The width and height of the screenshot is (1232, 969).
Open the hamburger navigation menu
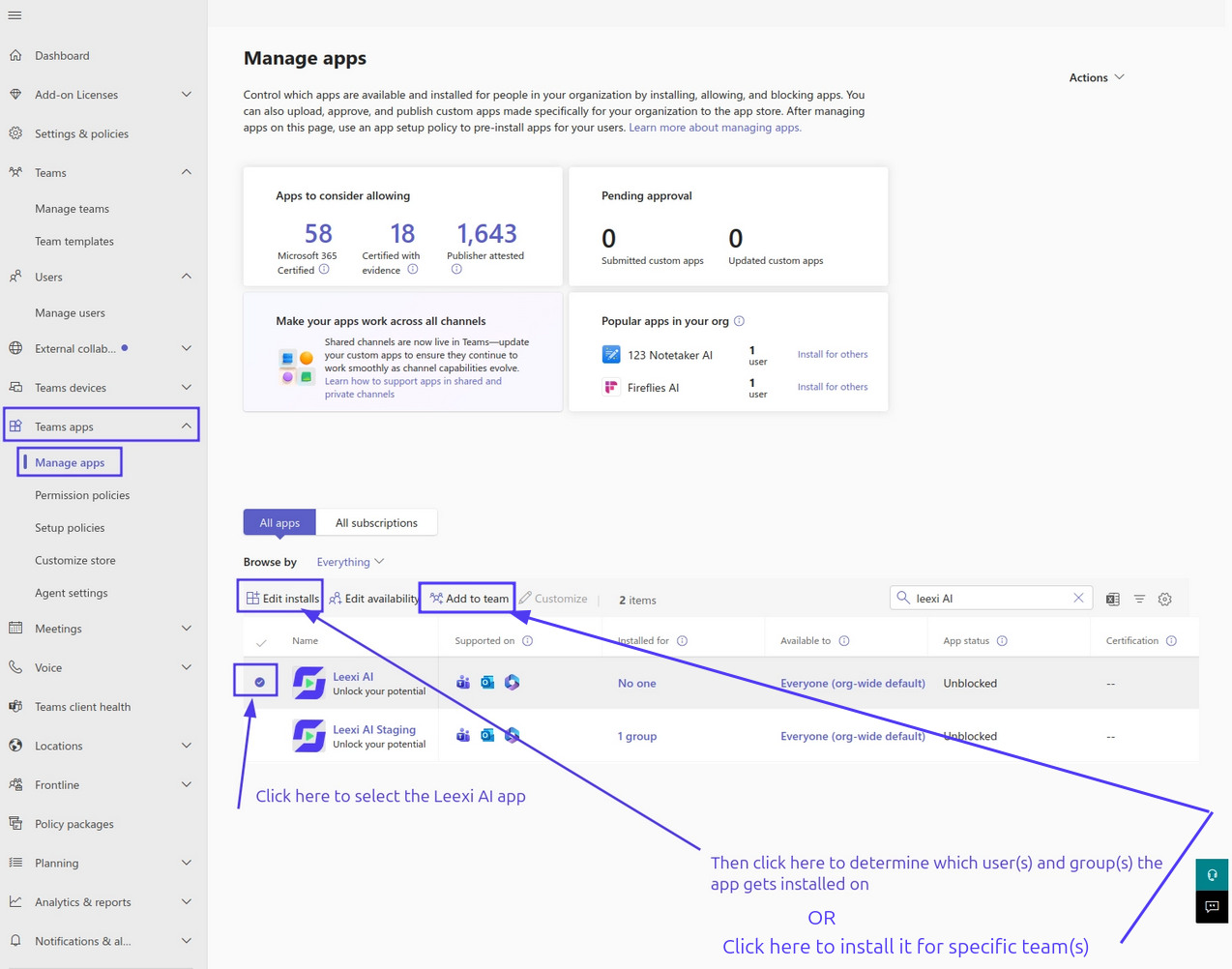coord(15,15)
